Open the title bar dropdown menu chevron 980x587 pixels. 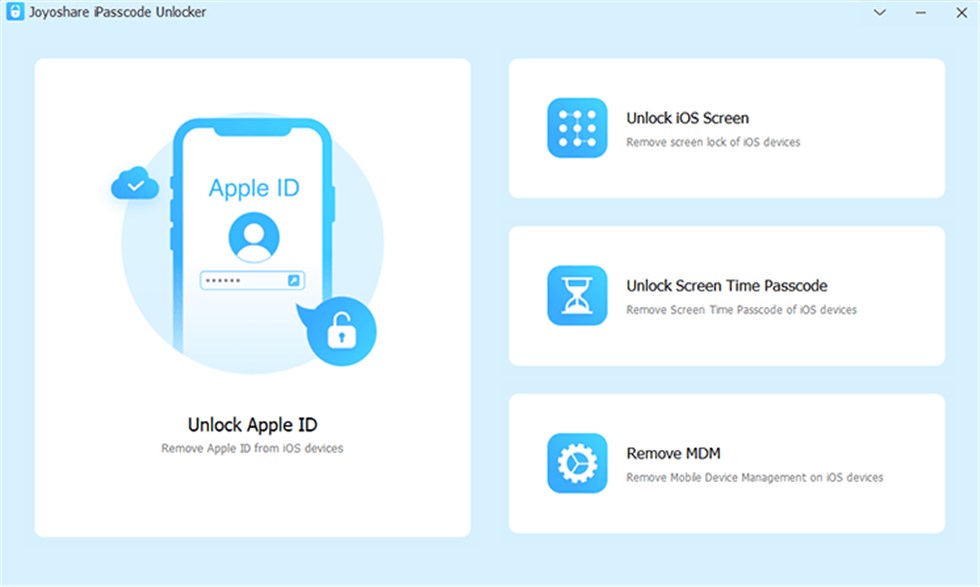(x=879, y=12)
